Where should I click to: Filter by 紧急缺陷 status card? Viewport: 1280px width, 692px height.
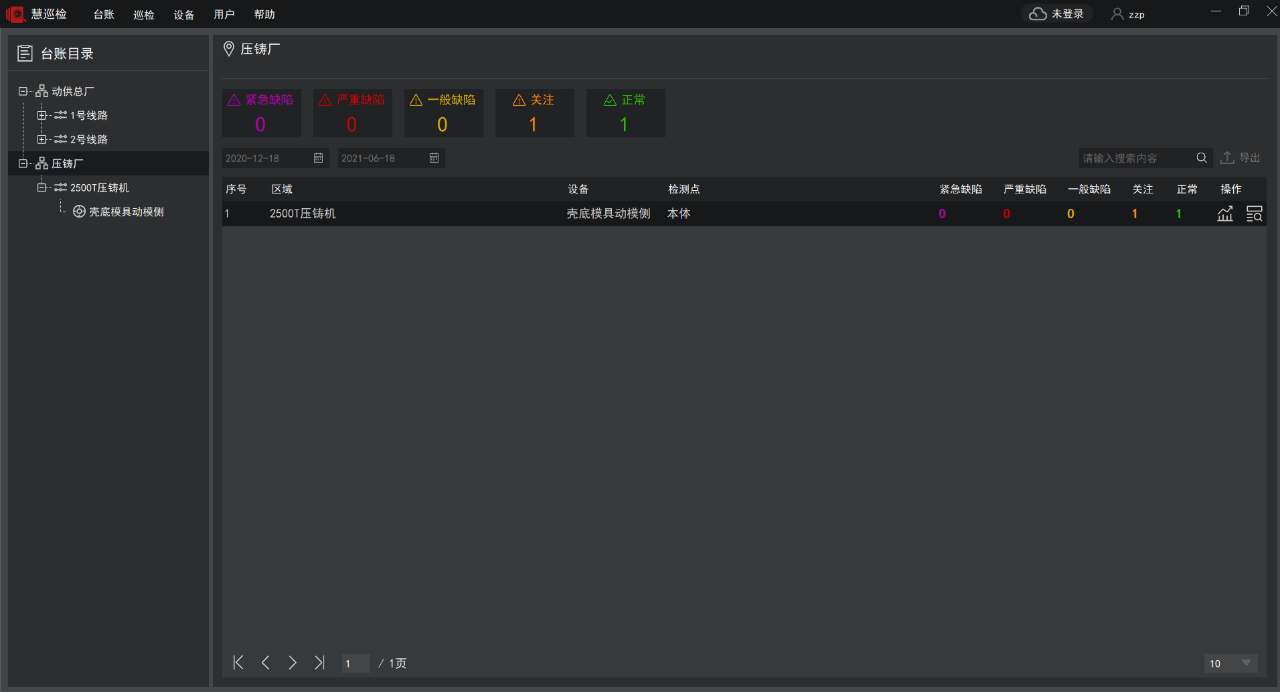261,113
